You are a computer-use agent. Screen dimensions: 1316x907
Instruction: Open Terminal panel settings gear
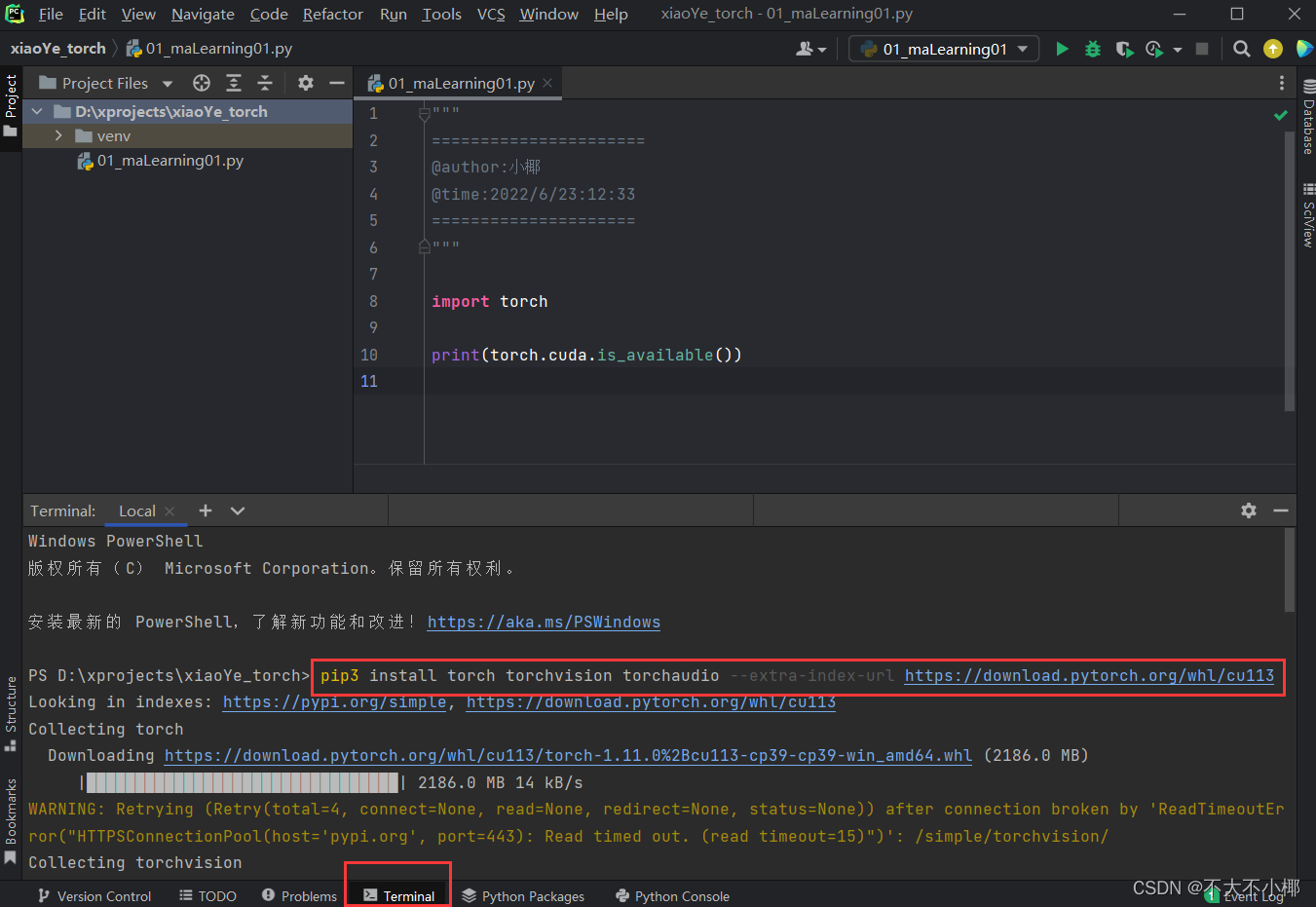point(1249,510)
